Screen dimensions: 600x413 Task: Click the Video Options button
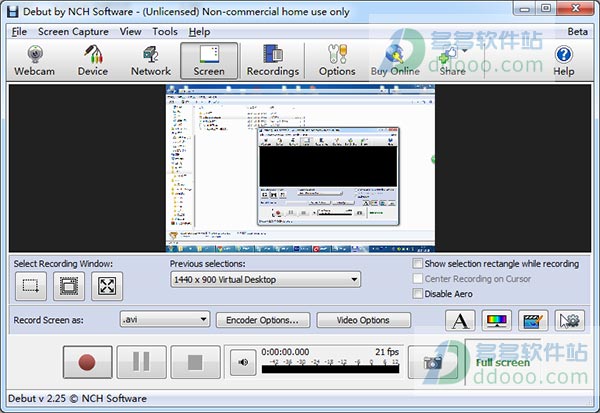click(363, 320)
